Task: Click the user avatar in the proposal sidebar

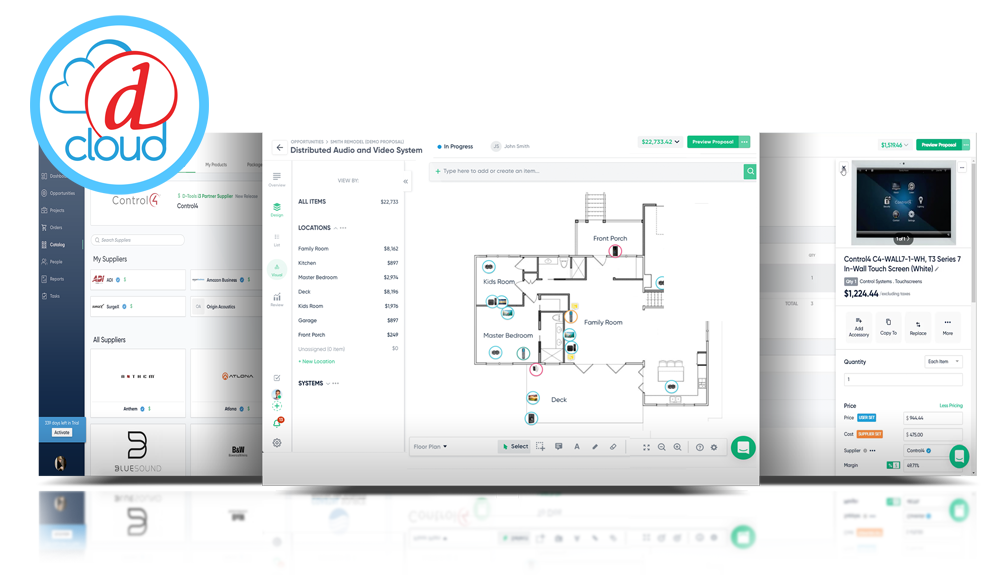Action: pos(277,395)
